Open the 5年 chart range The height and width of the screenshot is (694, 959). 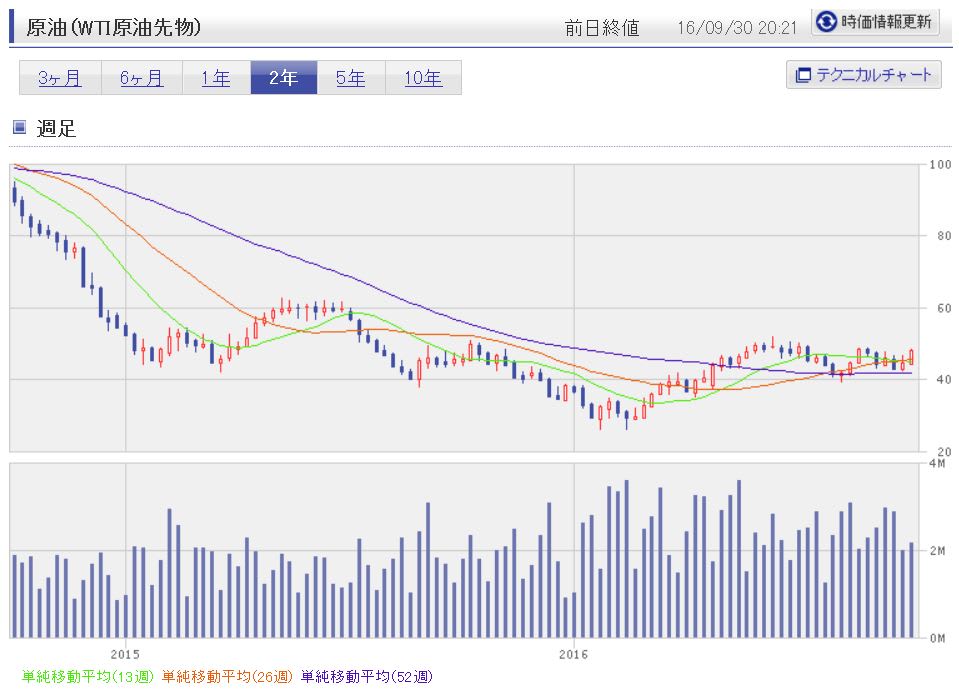351,78
